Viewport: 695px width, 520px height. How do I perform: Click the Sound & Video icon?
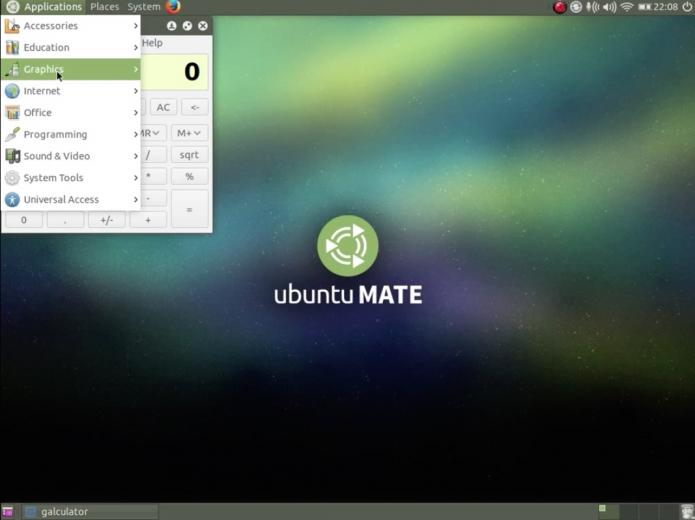click(x=12, y=156)
